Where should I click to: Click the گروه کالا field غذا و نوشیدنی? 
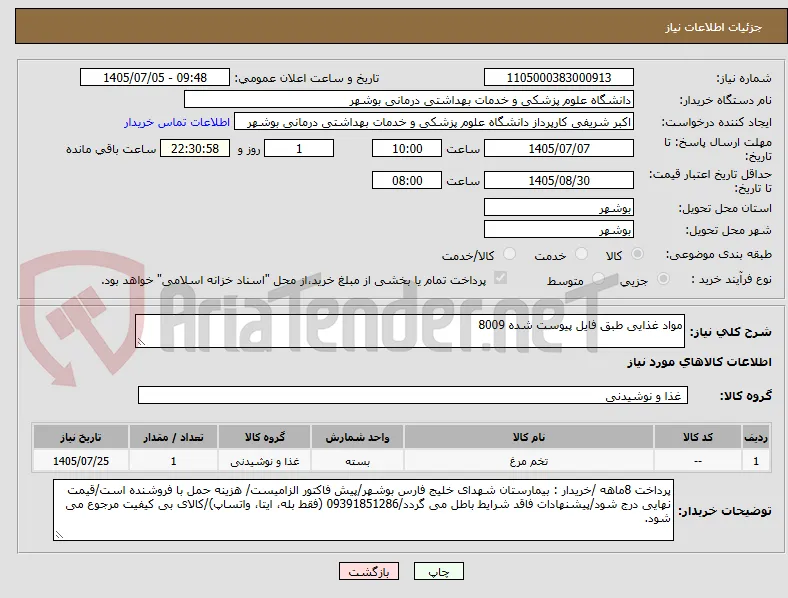point(413,395)
